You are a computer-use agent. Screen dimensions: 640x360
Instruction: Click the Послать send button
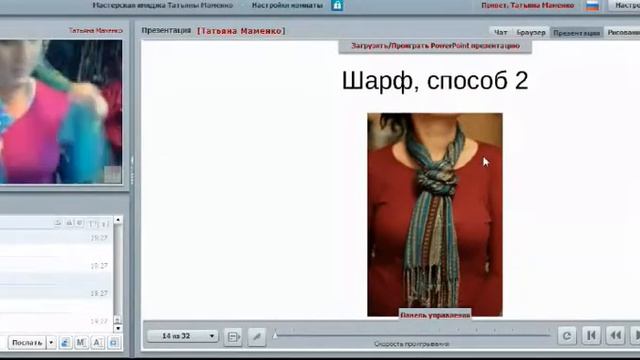click(x=27, y=342)
